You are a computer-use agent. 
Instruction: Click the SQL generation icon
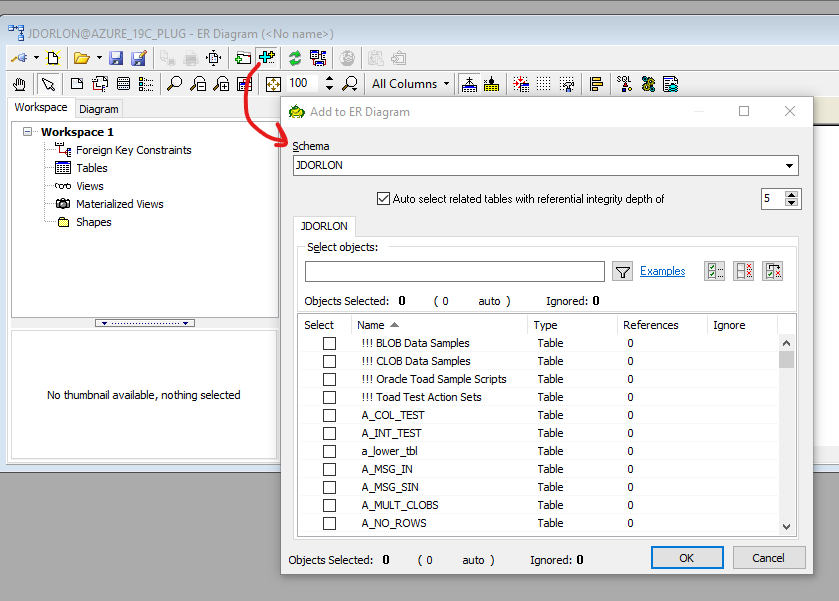tap(624, 84)
